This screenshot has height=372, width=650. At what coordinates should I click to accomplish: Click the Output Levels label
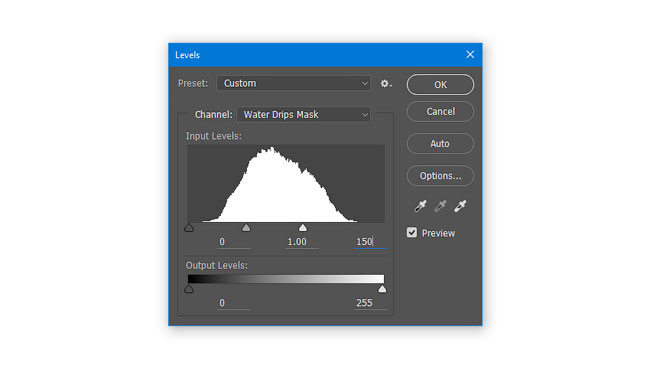(x=216, y=265)
